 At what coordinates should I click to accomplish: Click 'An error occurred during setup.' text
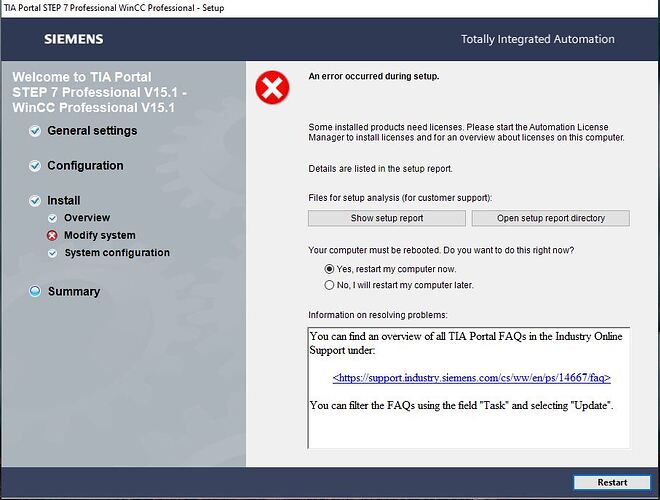(374, 76)
